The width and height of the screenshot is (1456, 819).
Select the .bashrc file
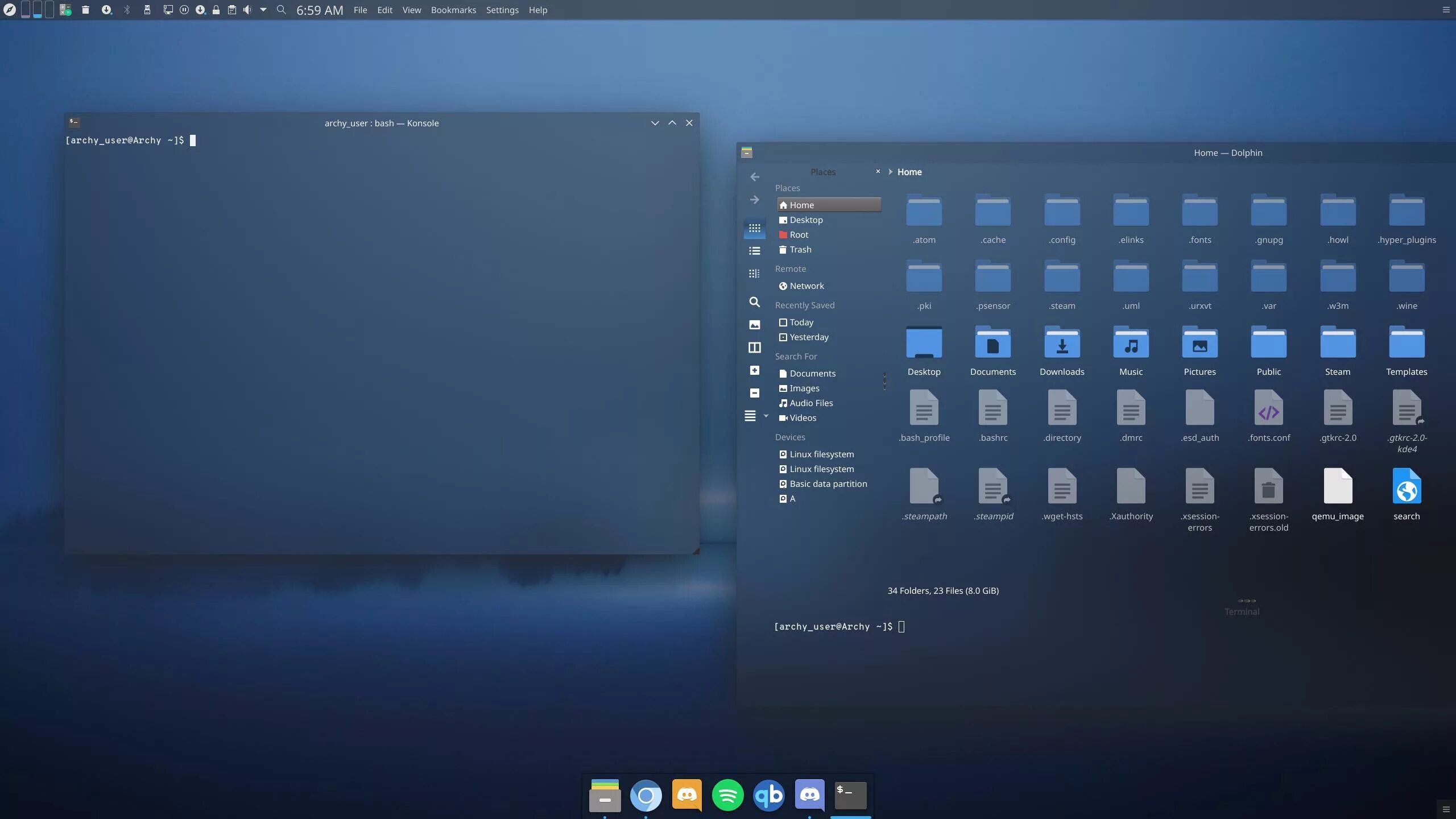[993, 416]
